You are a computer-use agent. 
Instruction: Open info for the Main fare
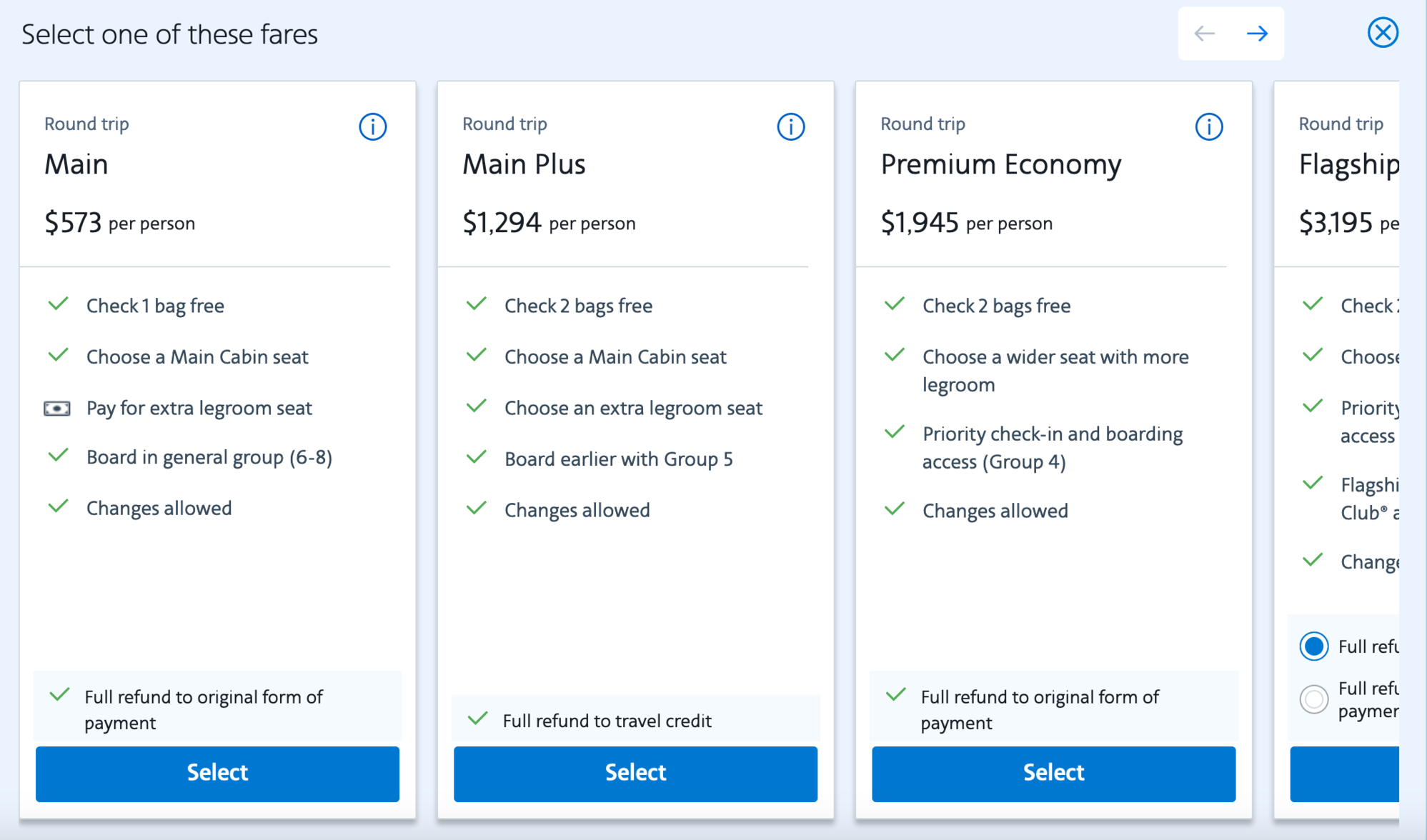coord(372,126)
